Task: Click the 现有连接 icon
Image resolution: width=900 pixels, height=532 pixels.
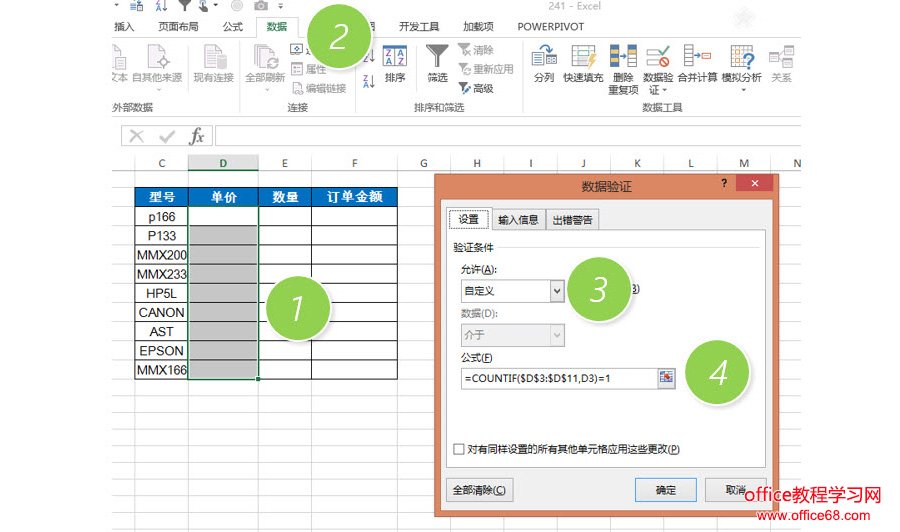Action: 214,63
